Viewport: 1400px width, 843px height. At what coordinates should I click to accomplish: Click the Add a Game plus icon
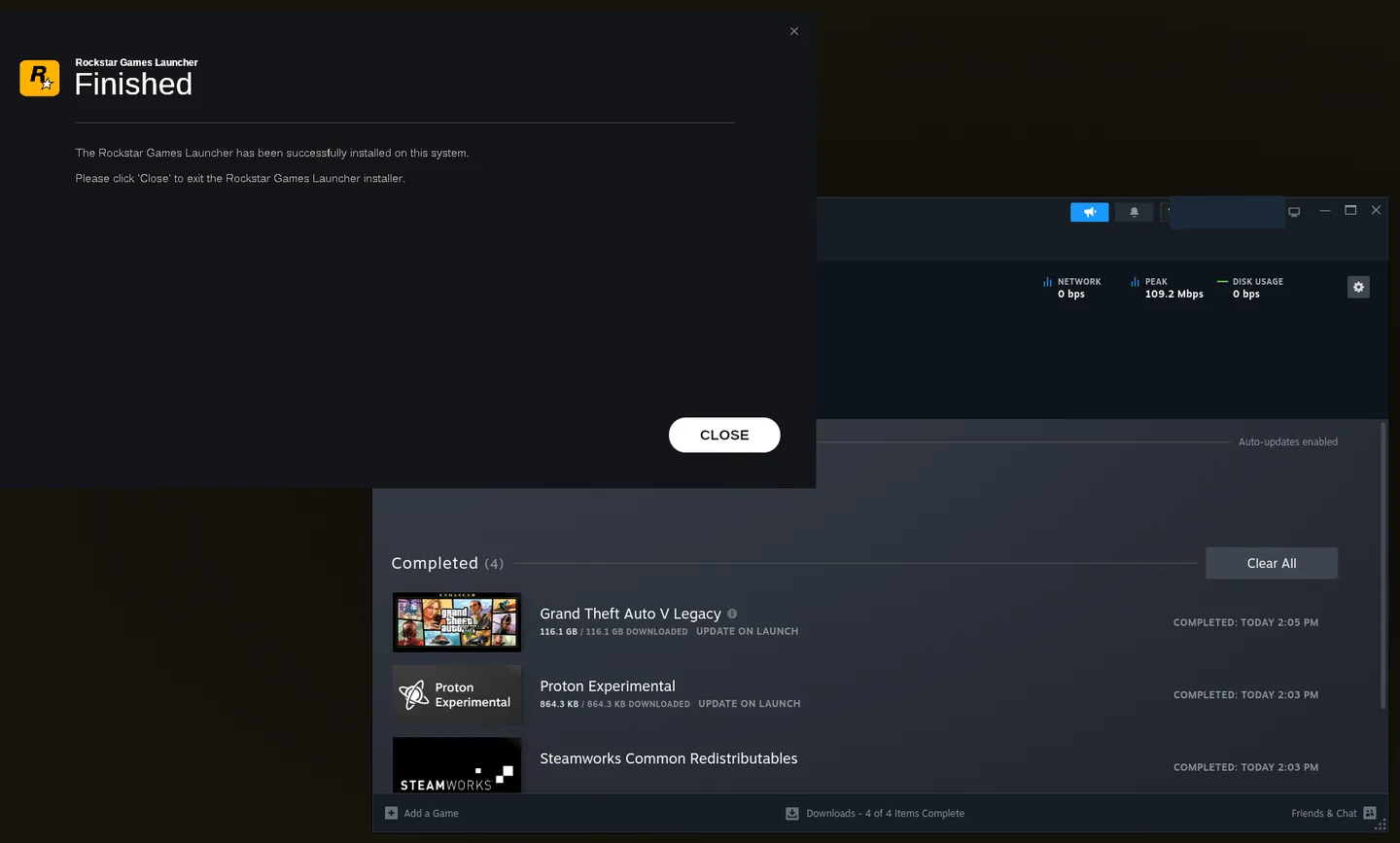391,813
